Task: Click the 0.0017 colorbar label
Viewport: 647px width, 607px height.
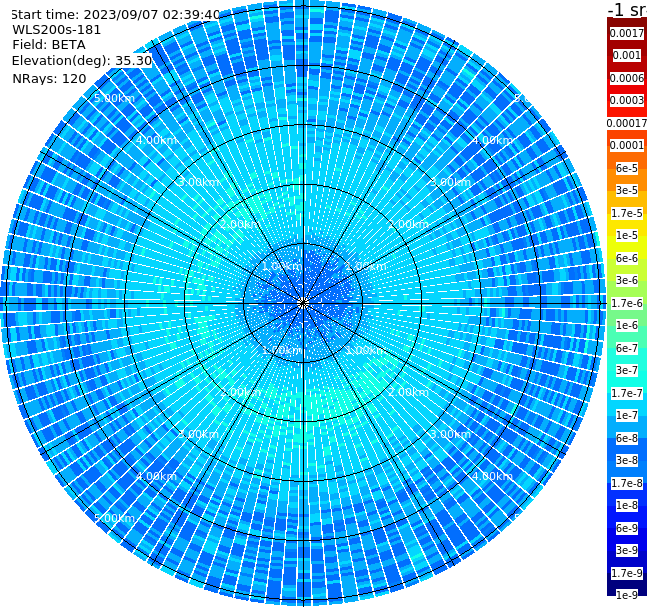Action: click(627, 33)
